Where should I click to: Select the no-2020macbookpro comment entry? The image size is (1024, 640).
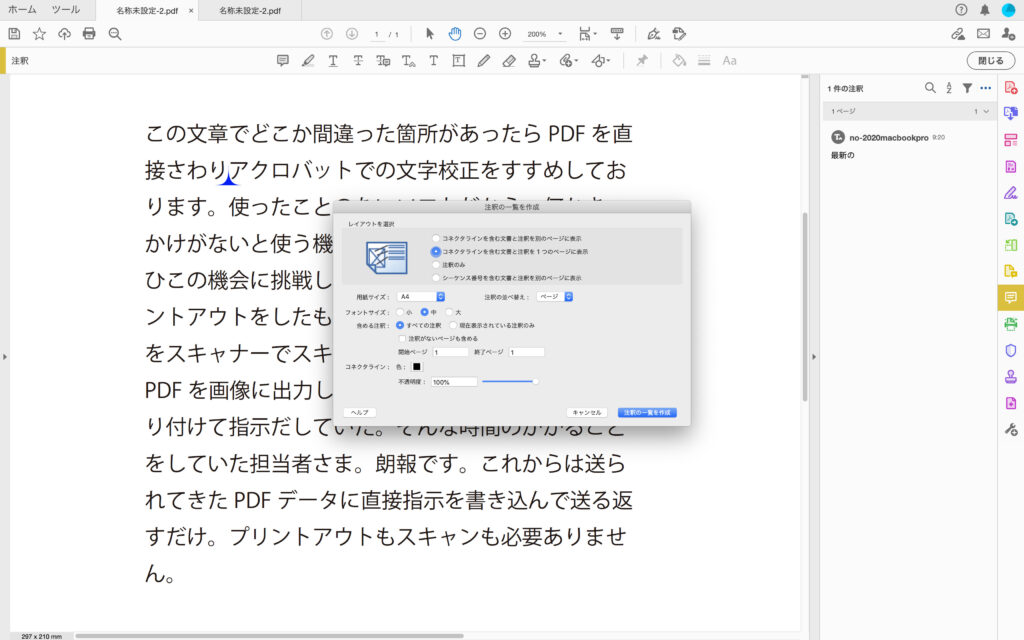coord(908,146)
